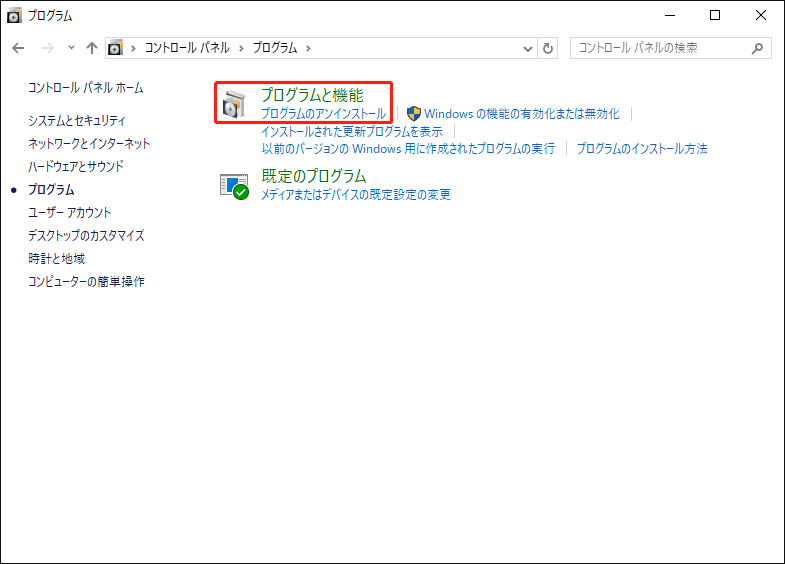Click the Forward arrow navigation button
785x564 pixels.
pyautogui.click(x=48, y=48)
